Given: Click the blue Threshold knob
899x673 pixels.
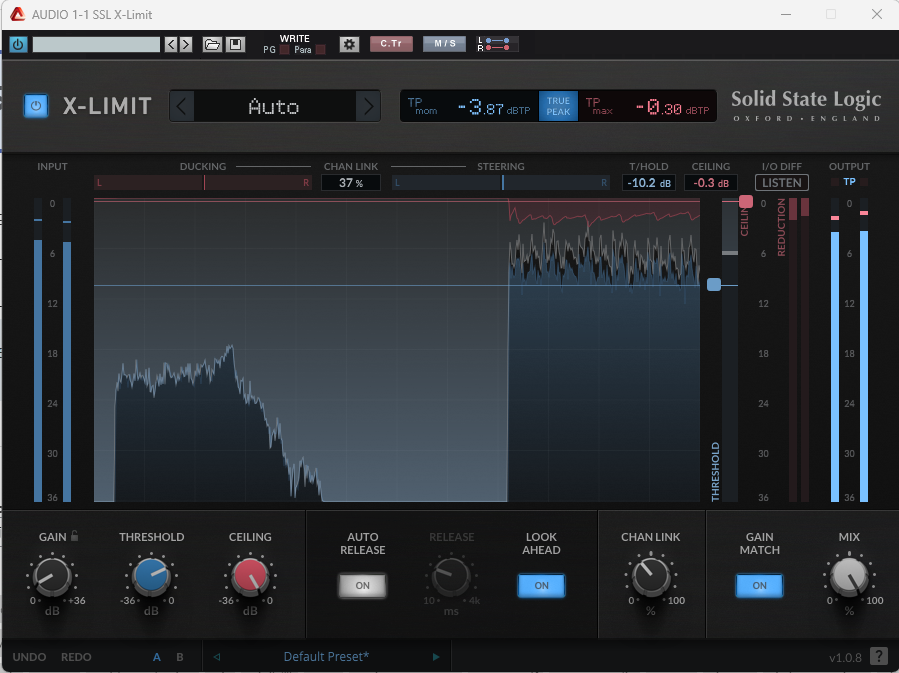Looking at the screenshot, I should pyautogui.click(x=151, y=576).
